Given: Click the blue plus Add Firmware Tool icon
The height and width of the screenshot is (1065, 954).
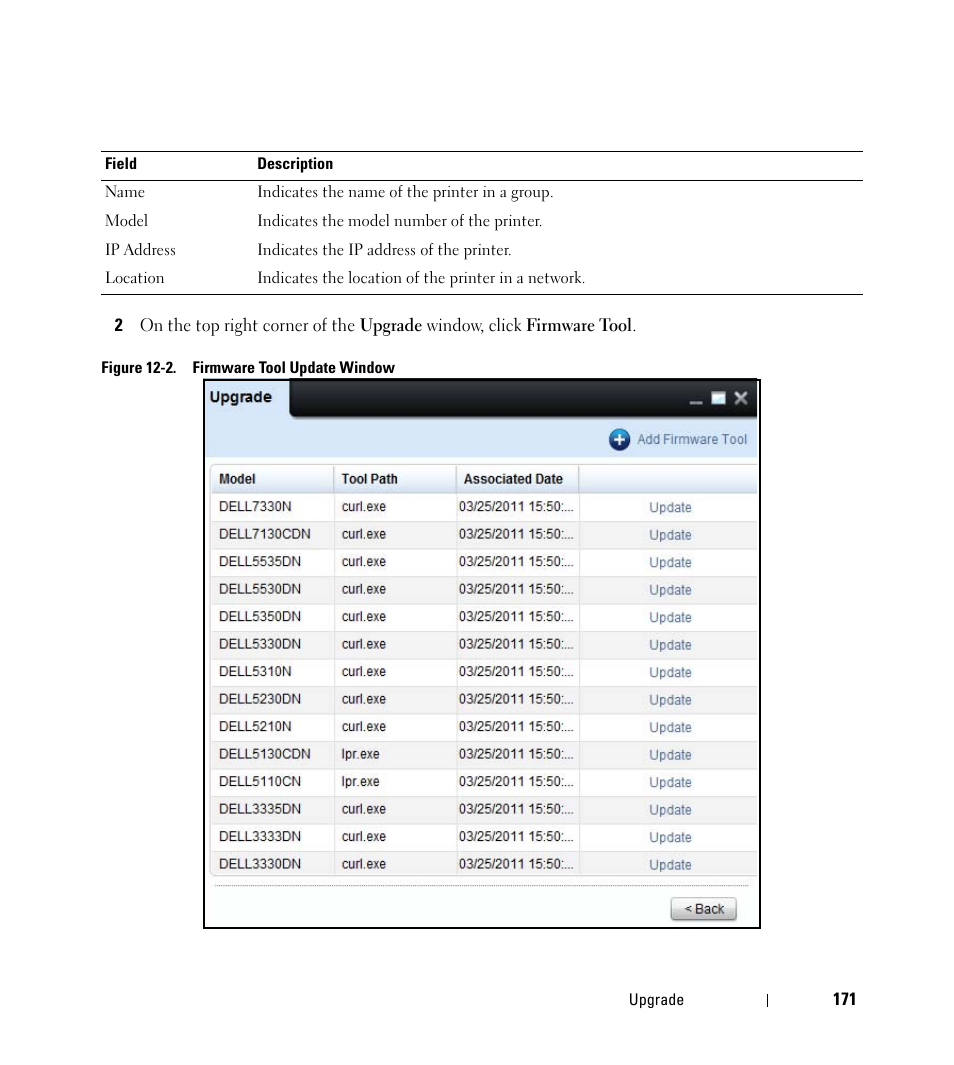Looking at the screenshot, I should coord(619,439).
